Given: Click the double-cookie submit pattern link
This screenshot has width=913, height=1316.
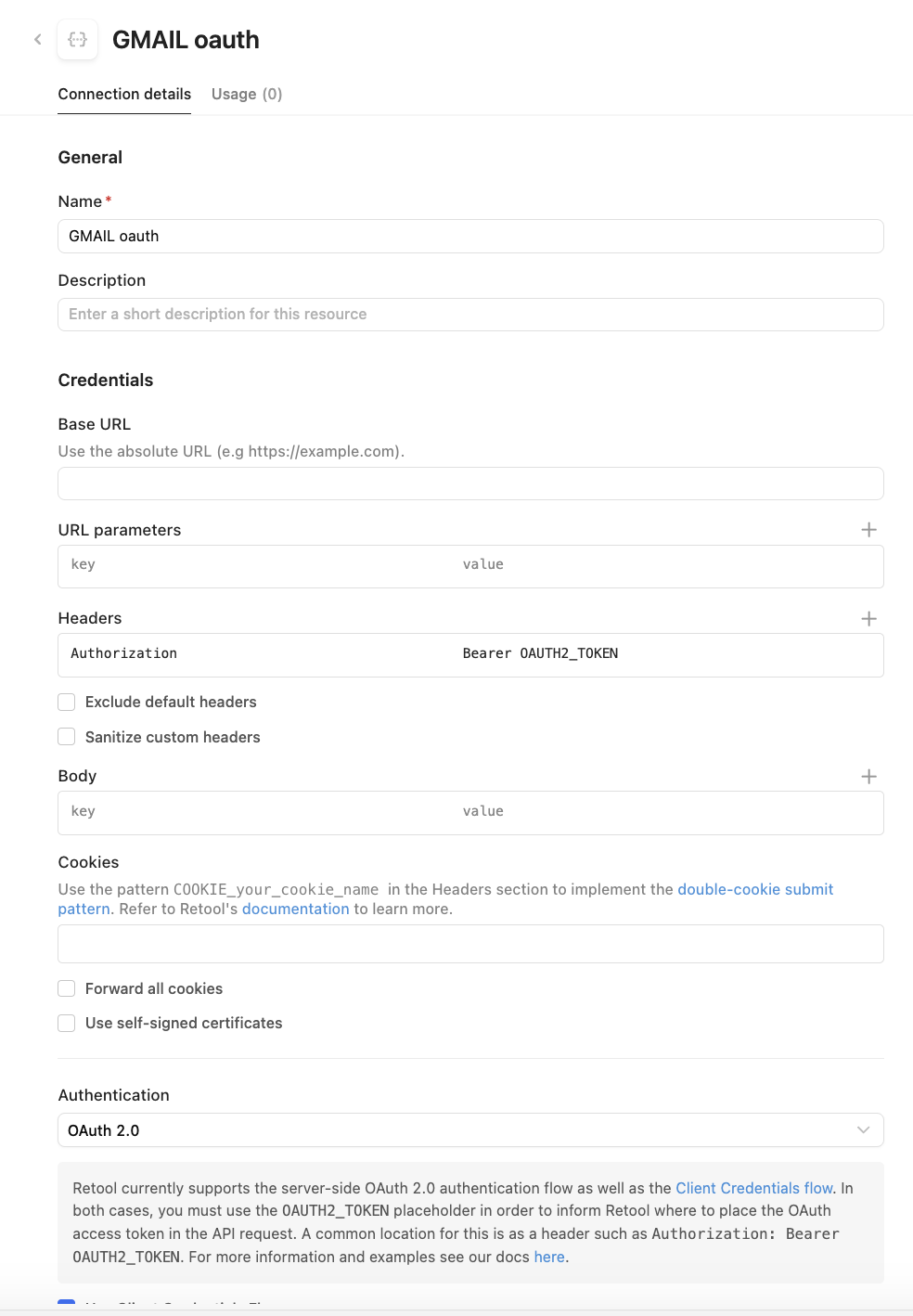Looking at the screenshot, I should point(755,889).
